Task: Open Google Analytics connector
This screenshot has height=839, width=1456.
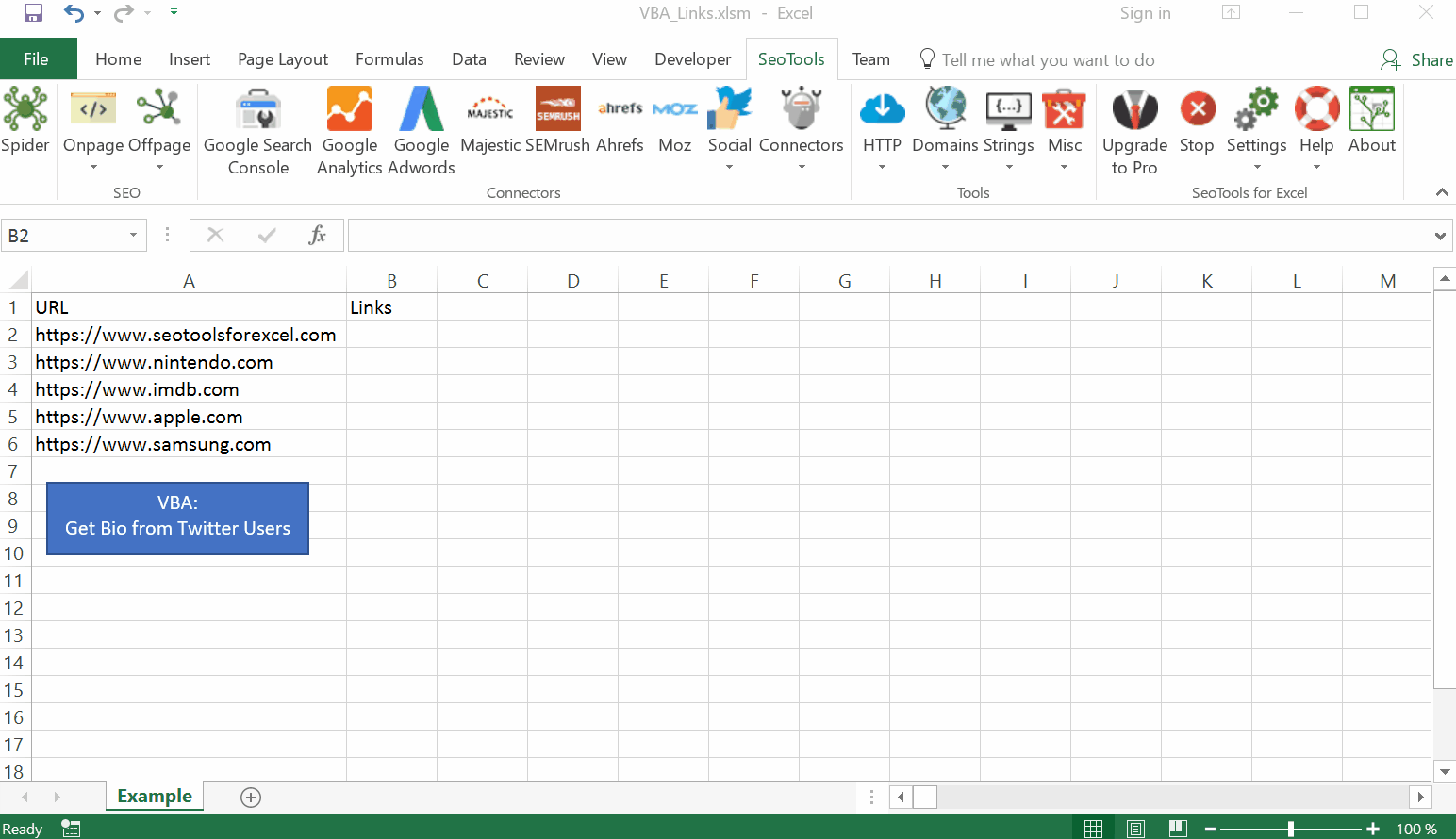Action: coord(349,131)
